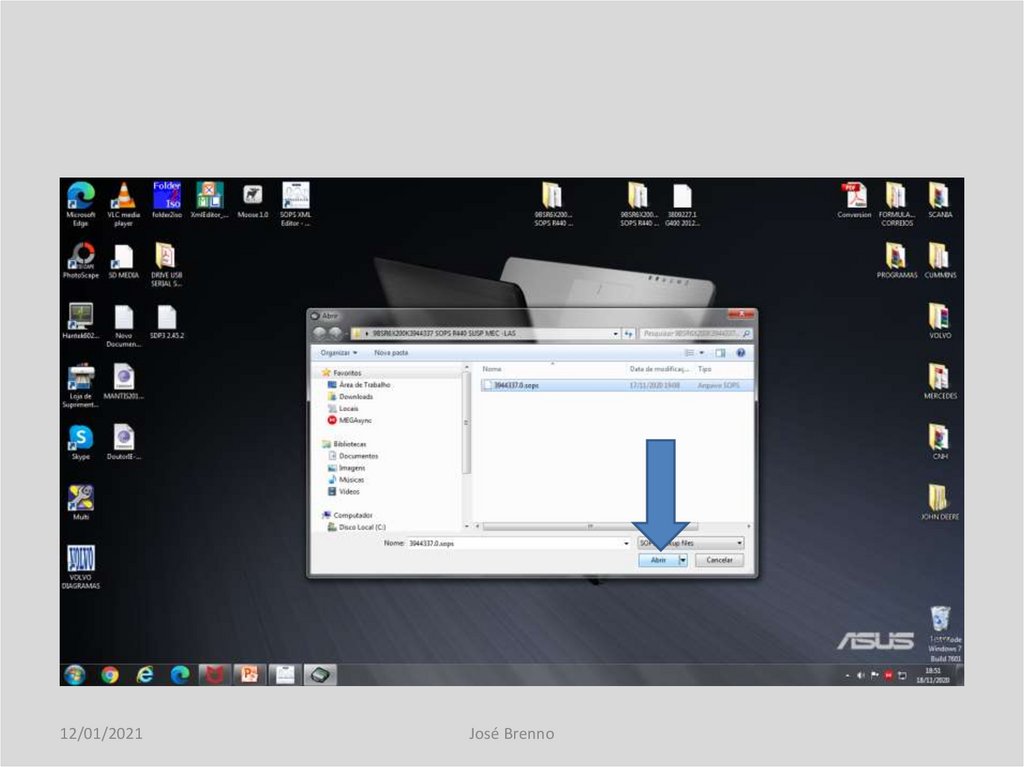Expand the file type filter dropdown
This screenshot has height=767, width=1024.
coord(739,543)
